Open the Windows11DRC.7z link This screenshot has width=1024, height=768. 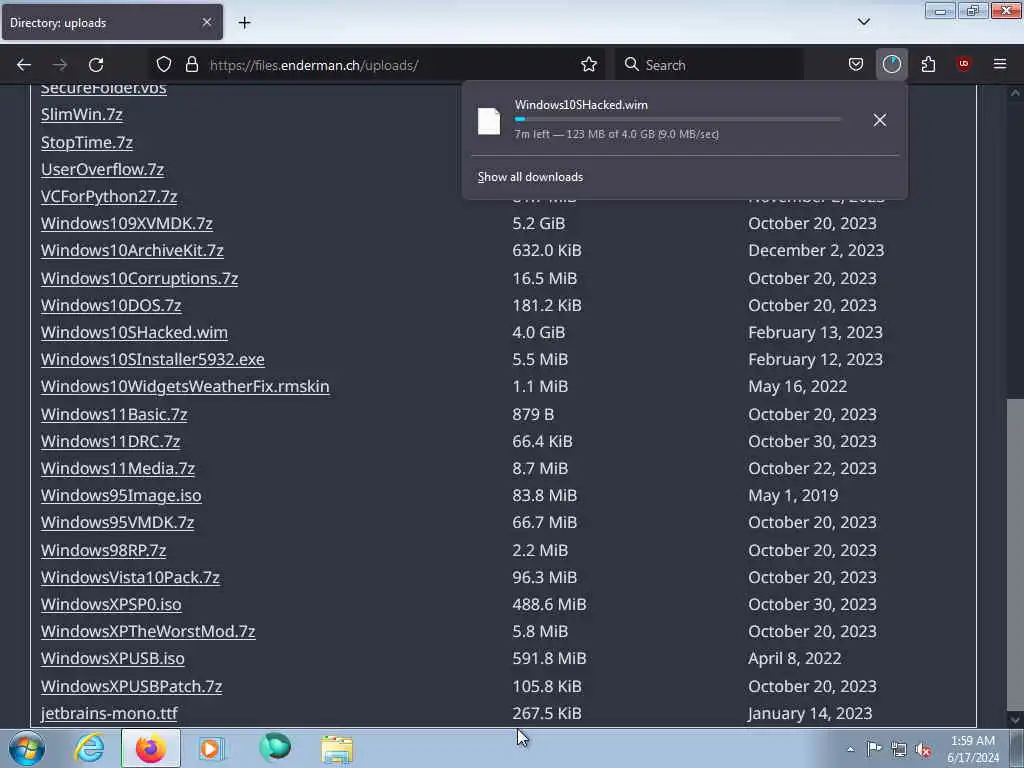coord(110,441)
